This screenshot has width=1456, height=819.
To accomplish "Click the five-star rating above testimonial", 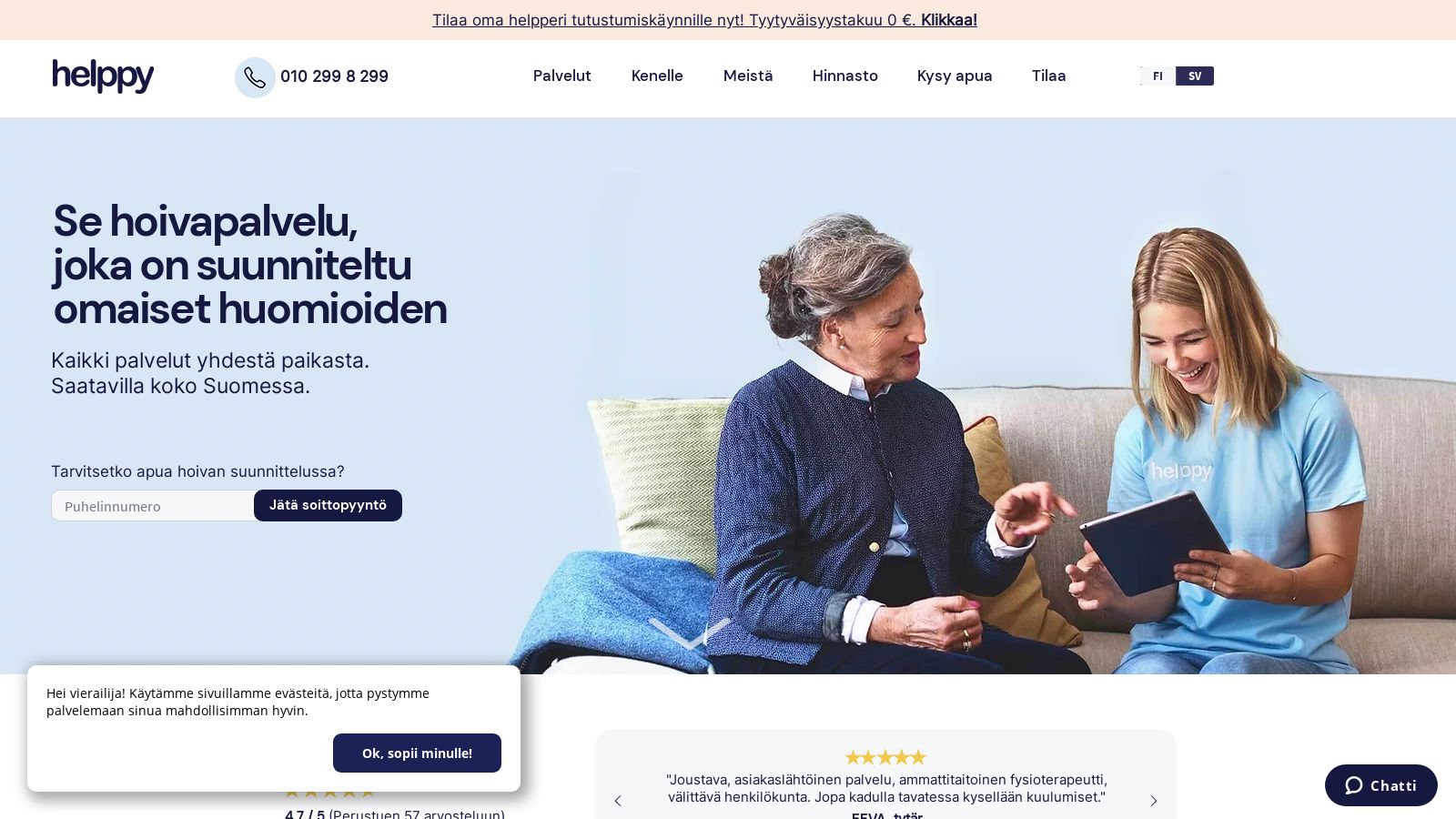I will [885, 757].
